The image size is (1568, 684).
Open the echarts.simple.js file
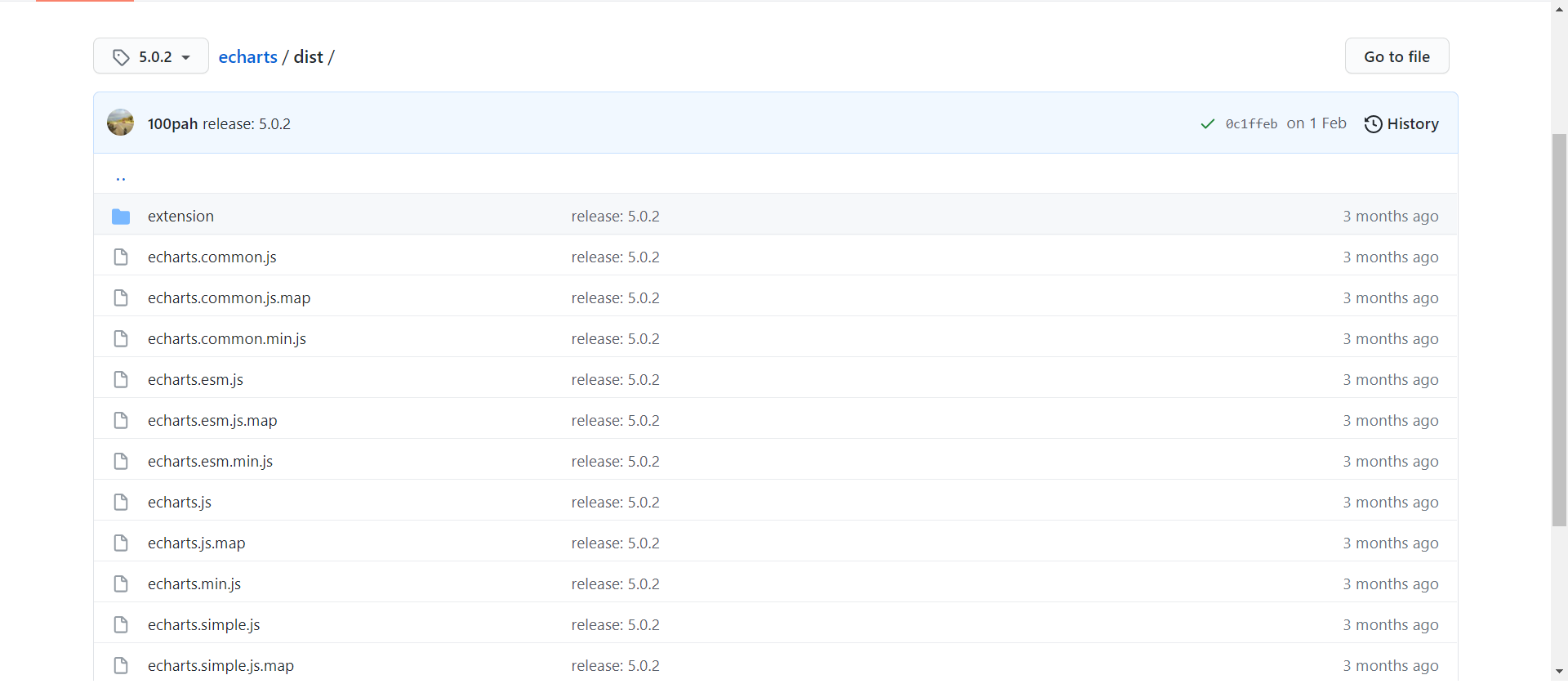tap(204, 625)
